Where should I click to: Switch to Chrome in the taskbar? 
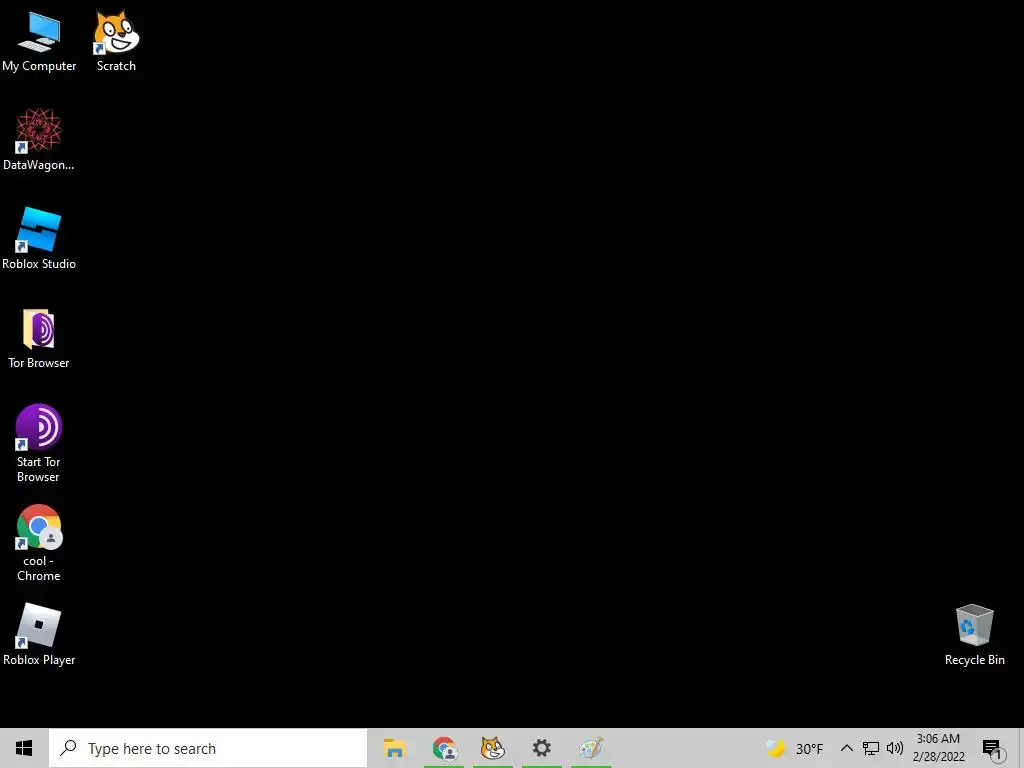[x=444, y=748]
